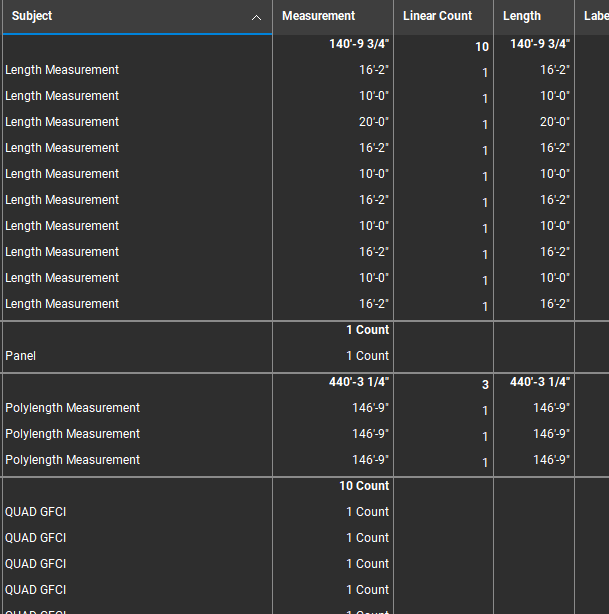Select the Length Measurement subject of the 20'-0" row

(62, 122)
